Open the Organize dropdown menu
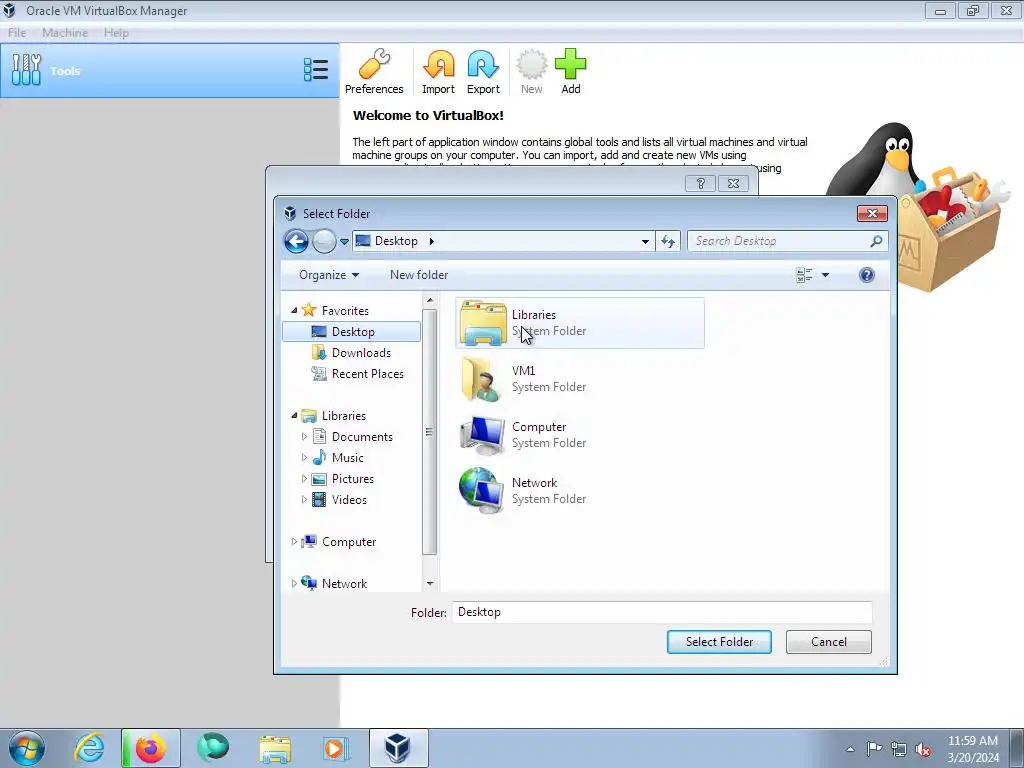The height and width of the screenshot is (768, 1024). point(329,275)
